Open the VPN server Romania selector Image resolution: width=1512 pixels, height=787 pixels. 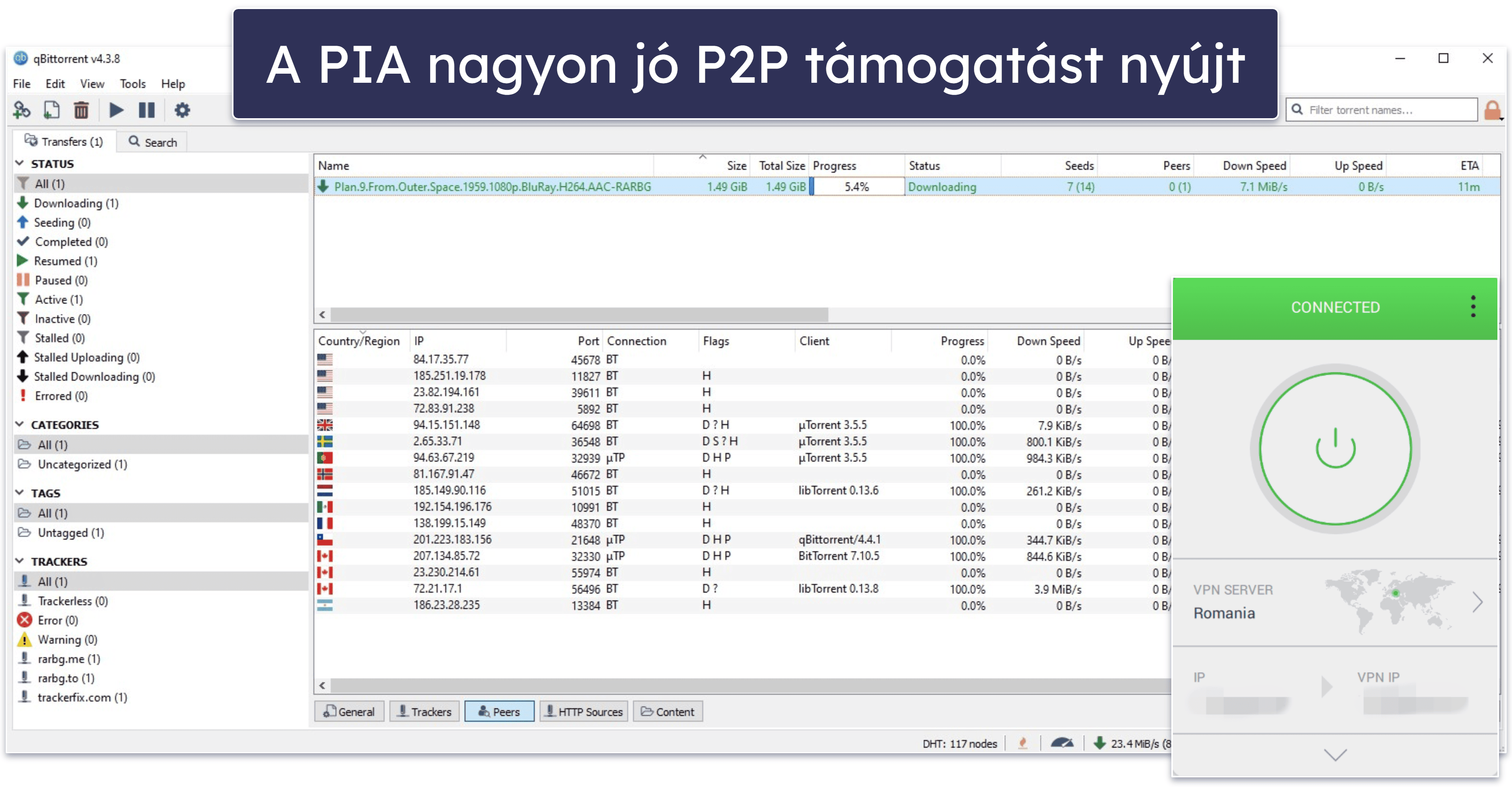pyautogui.click(x=1335, y=602)
